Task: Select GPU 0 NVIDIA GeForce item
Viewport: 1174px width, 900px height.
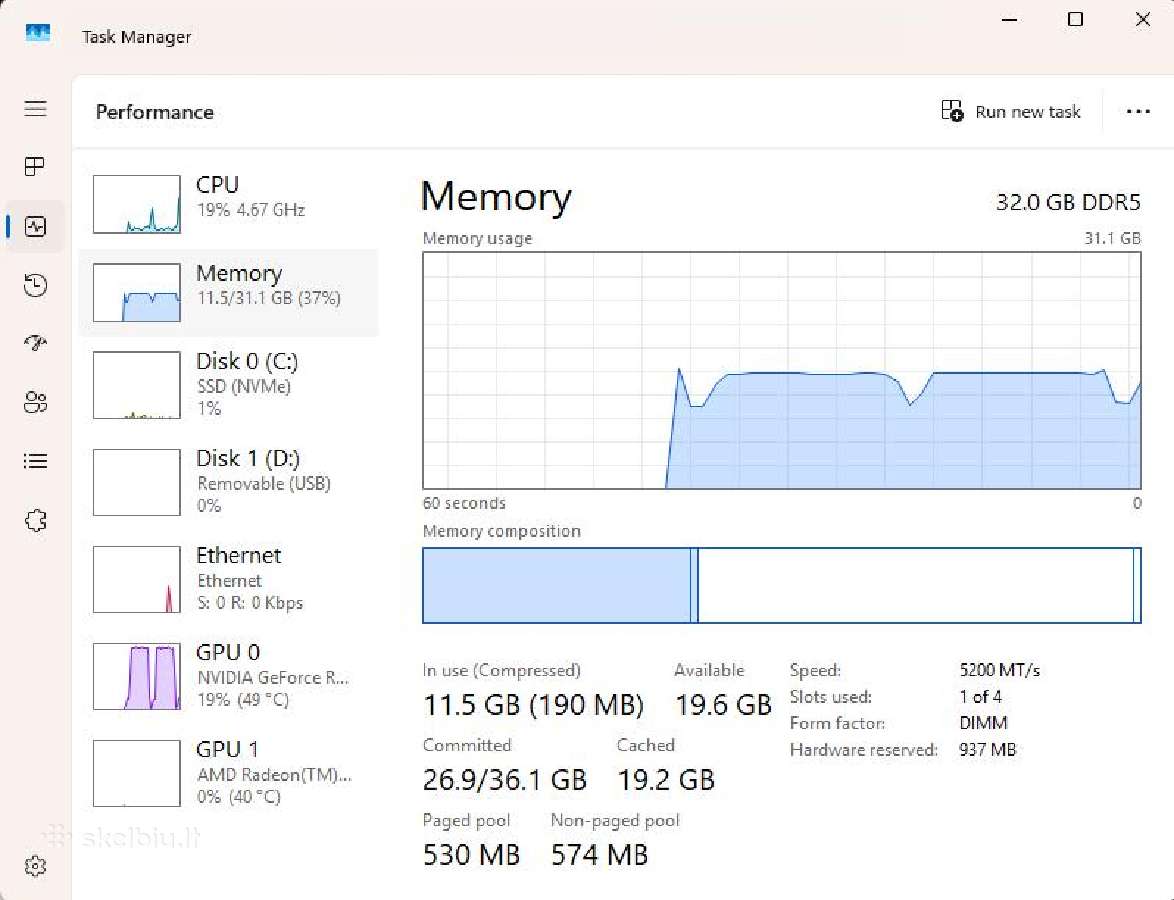Action: (228, 675)
